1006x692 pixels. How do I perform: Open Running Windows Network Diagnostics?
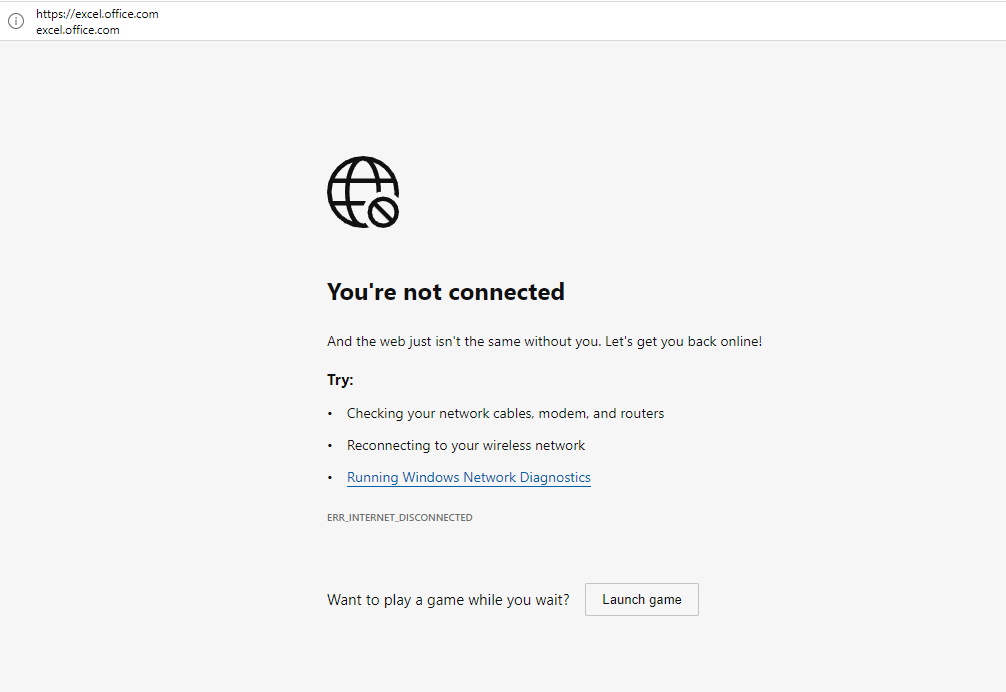[x=468, y=477]
